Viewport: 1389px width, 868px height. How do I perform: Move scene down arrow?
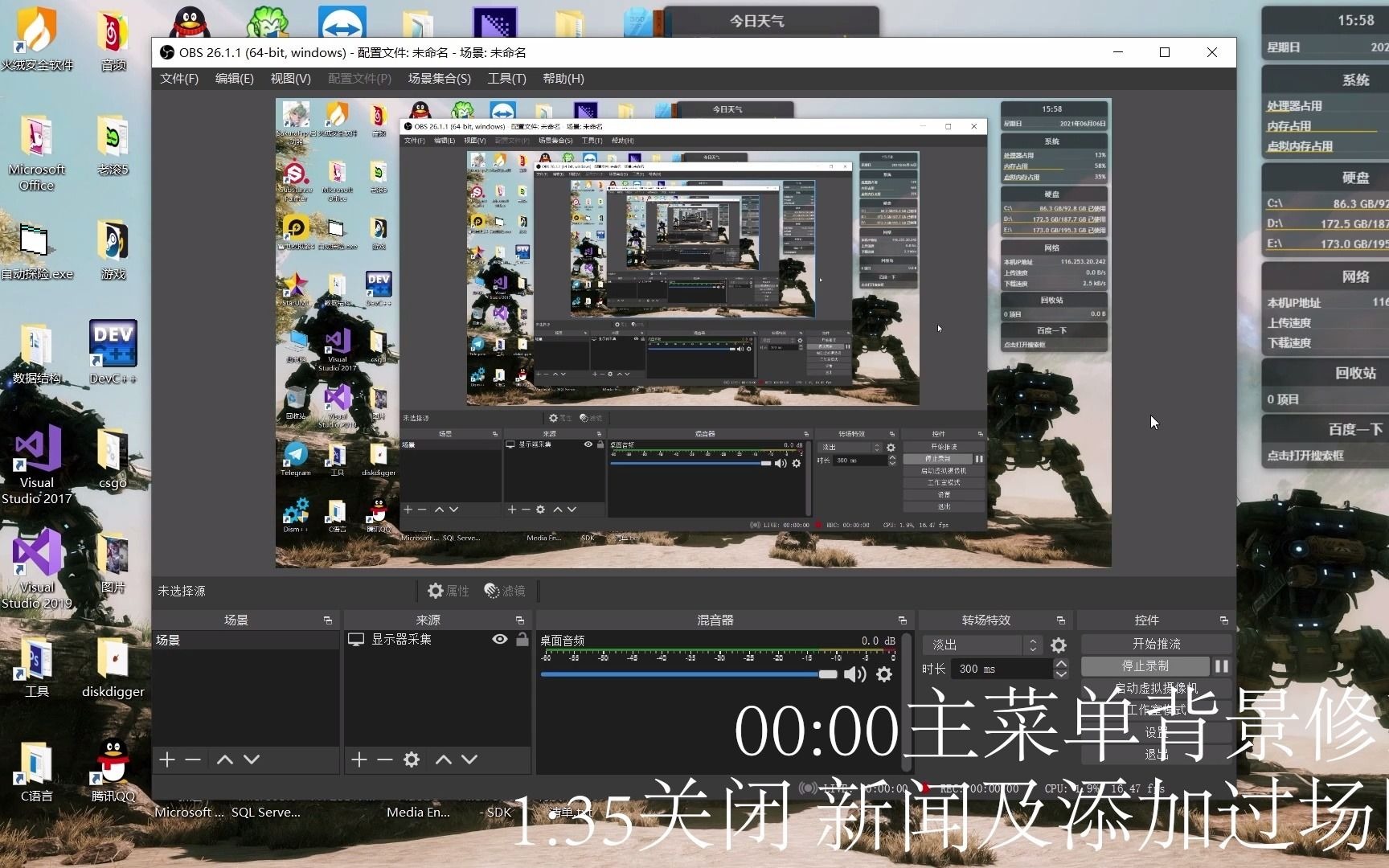coord(252,759)
